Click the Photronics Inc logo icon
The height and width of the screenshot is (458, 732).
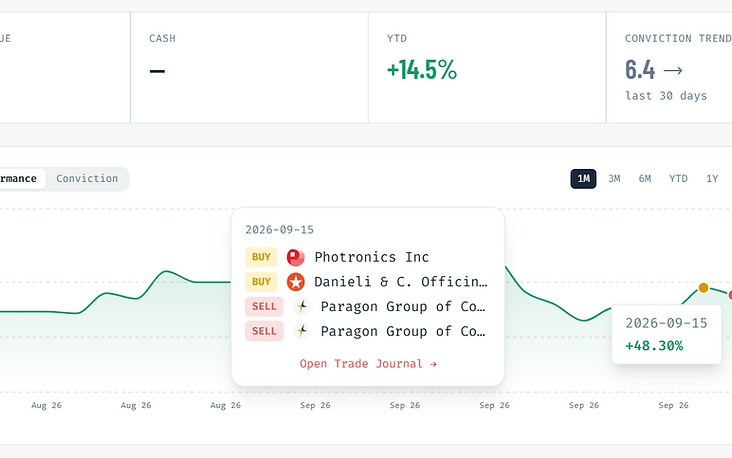(296, 257)
